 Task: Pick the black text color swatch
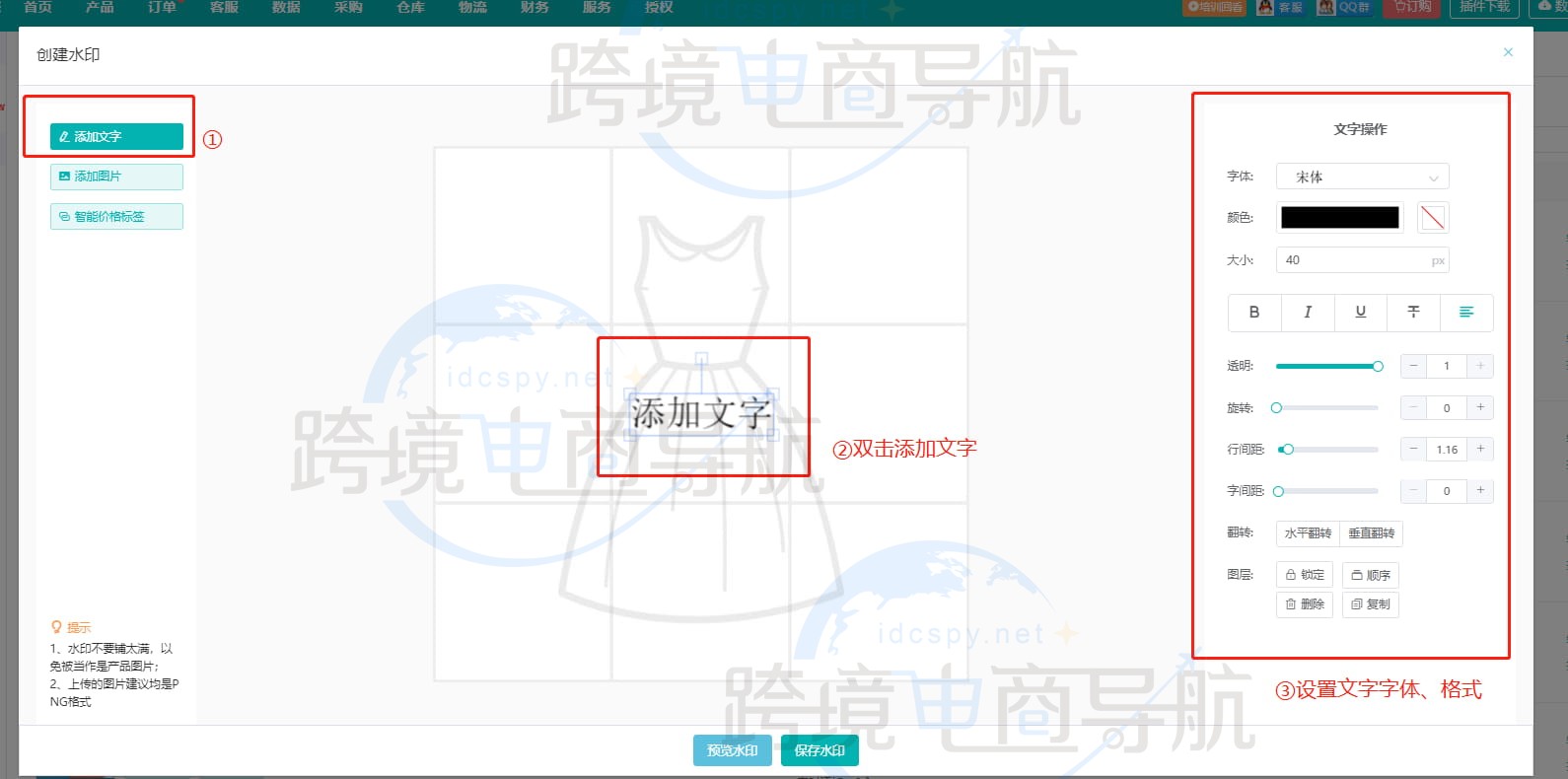(1339, 217)
